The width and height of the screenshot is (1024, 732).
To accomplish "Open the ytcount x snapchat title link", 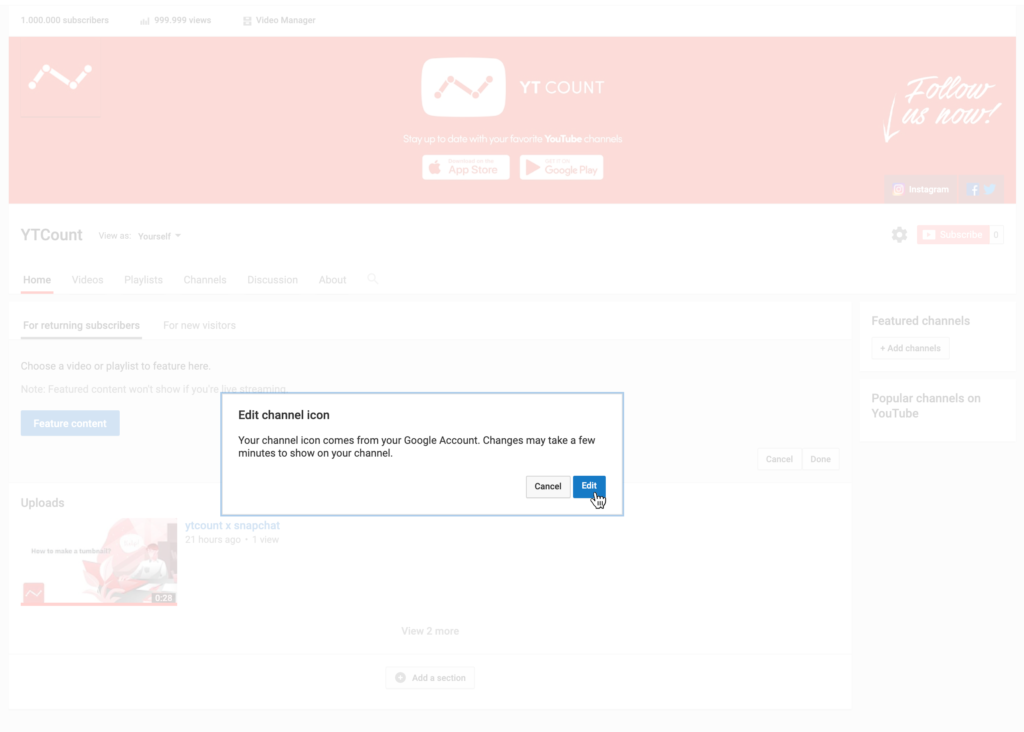I will [x=232, y=526].
